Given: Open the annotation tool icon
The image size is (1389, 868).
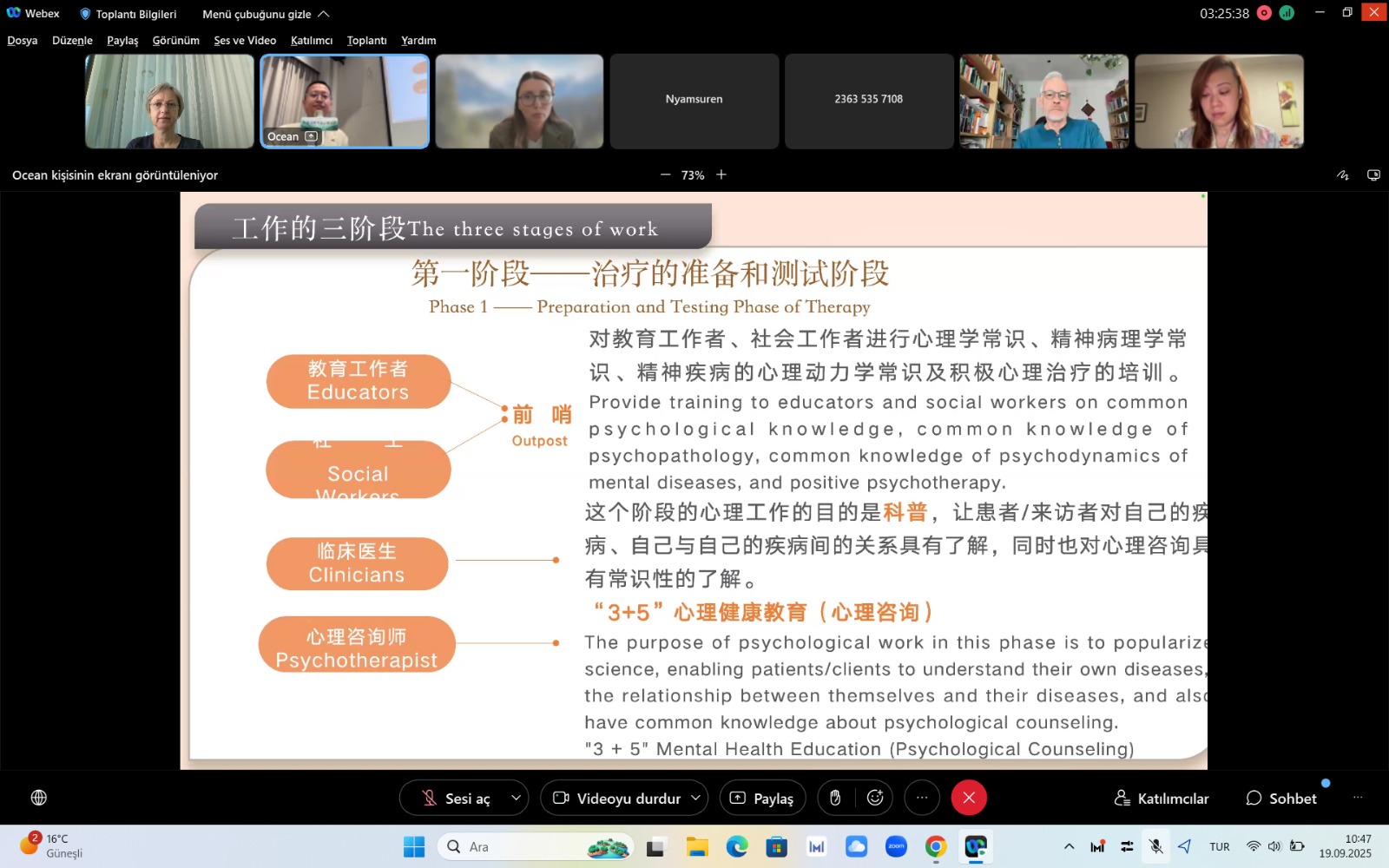Looking at the screenshot, I should pyautogui.click(x=1342, y=175).
